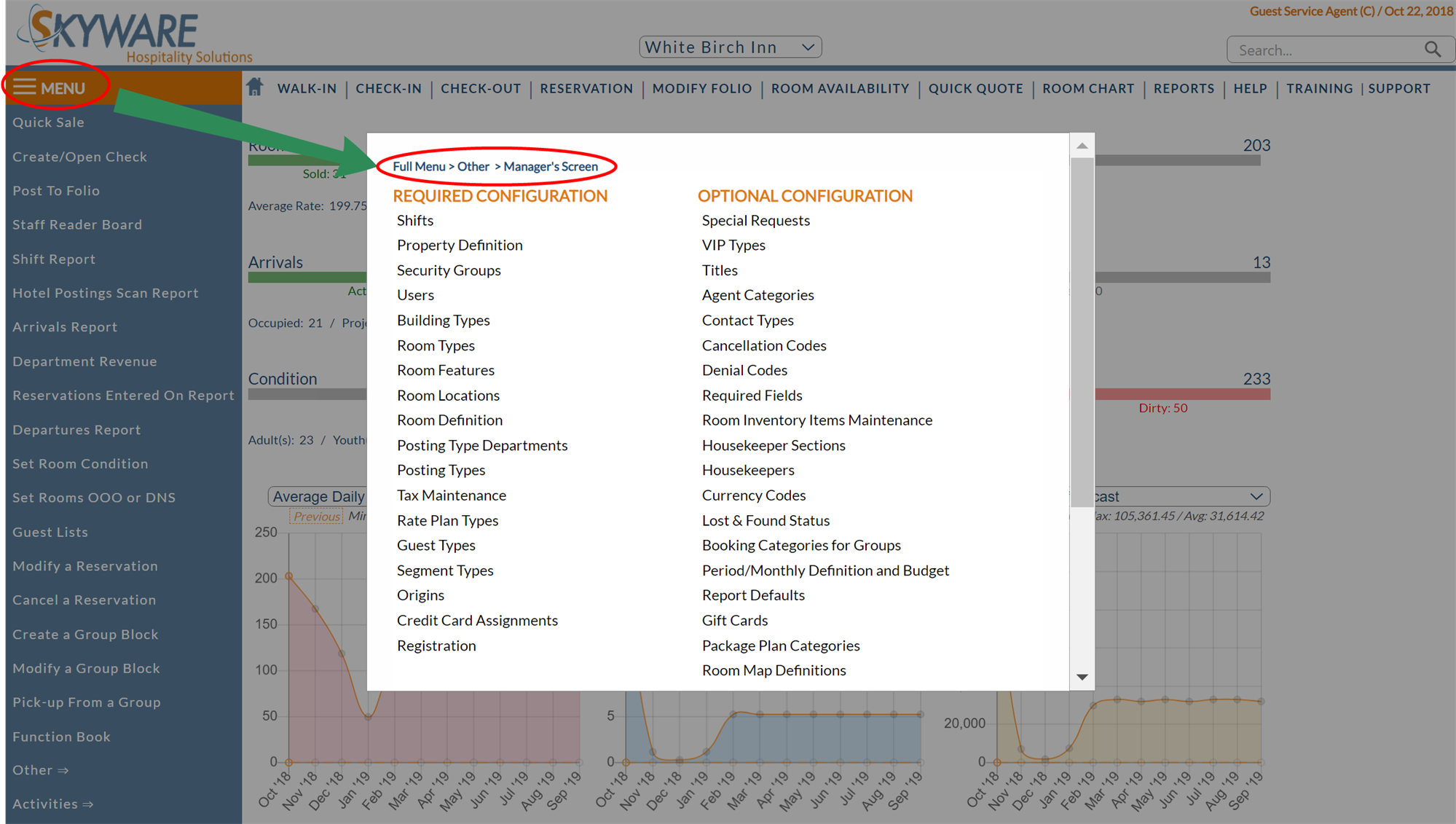The width and height of the screenshot is (1456, 824).
Task: Click the popup scrollbar down arrow
Action: click(x=1082, y=678)
